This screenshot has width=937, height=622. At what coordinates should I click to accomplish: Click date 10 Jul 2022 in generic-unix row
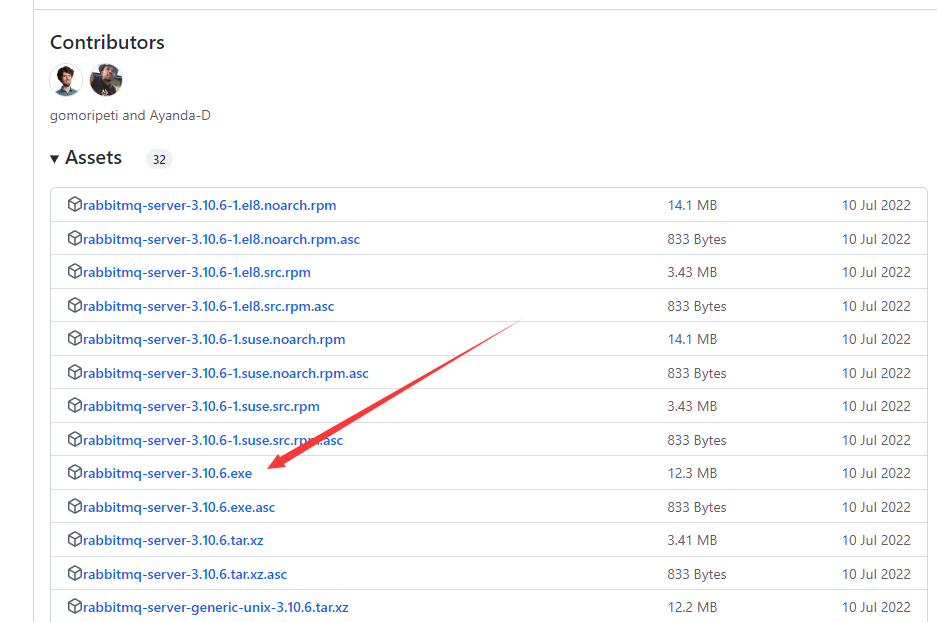pyautogui.click(x=876, y=607)
